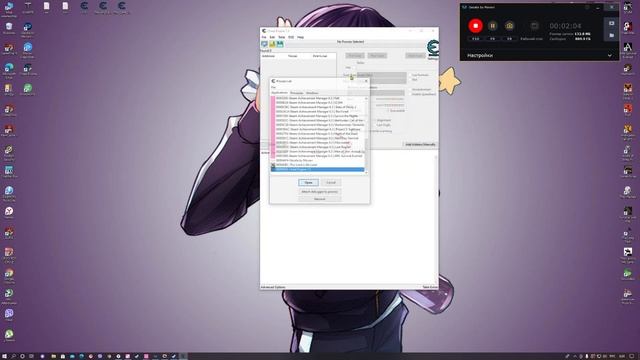This screenshot has height=360, width=640.
Task: Click the save floppy icon in Cheat Engine toolbar
Action: pos(280,44)
